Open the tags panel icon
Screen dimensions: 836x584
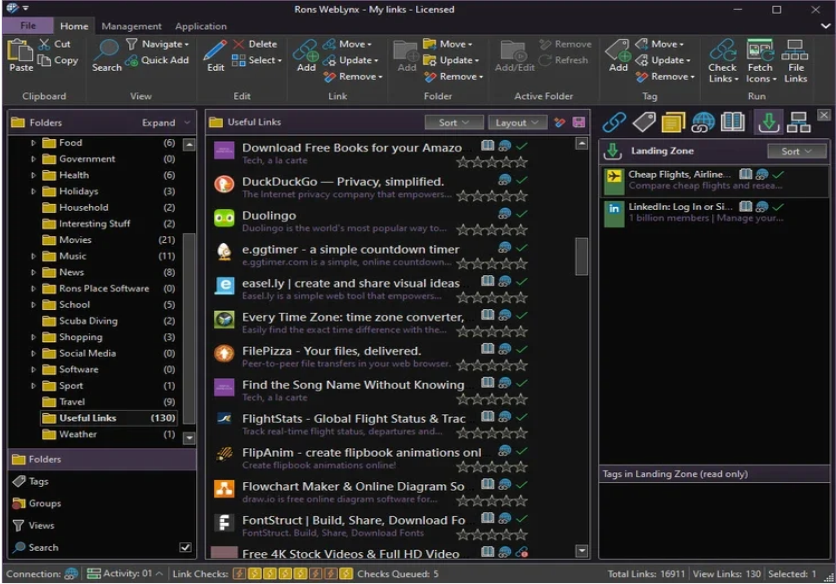point(644,122)
